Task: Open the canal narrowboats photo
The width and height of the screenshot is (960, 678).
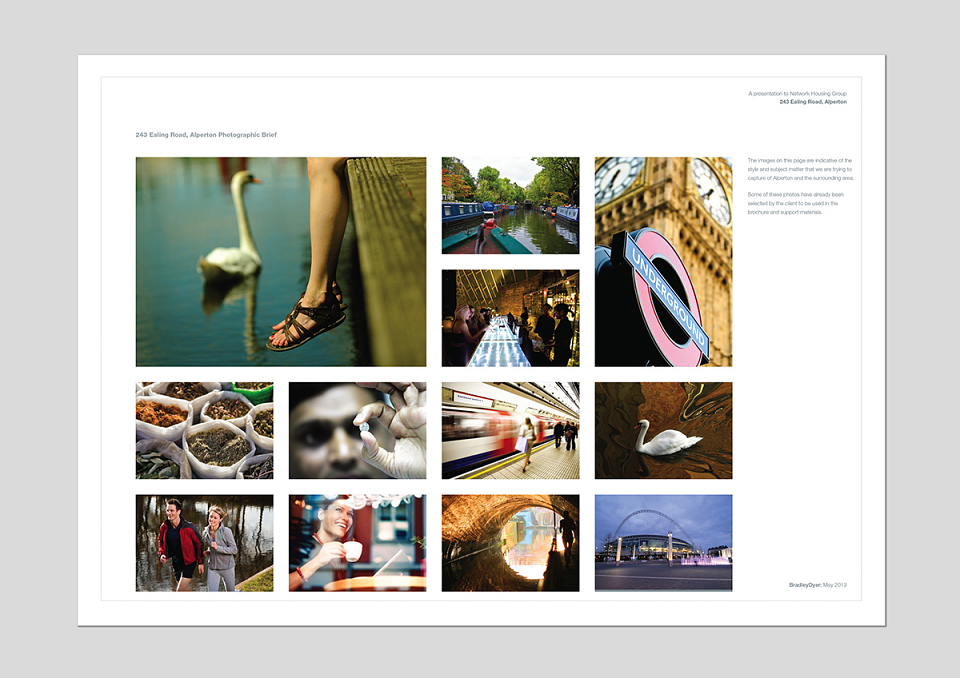Action: point(511,205)
